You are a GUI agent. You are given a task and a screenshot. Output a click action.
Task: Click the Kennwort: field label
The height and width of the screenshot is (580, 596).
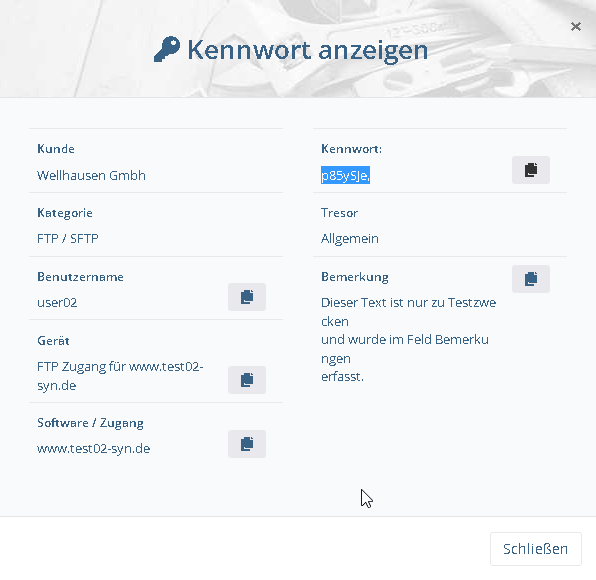point(351,149)
